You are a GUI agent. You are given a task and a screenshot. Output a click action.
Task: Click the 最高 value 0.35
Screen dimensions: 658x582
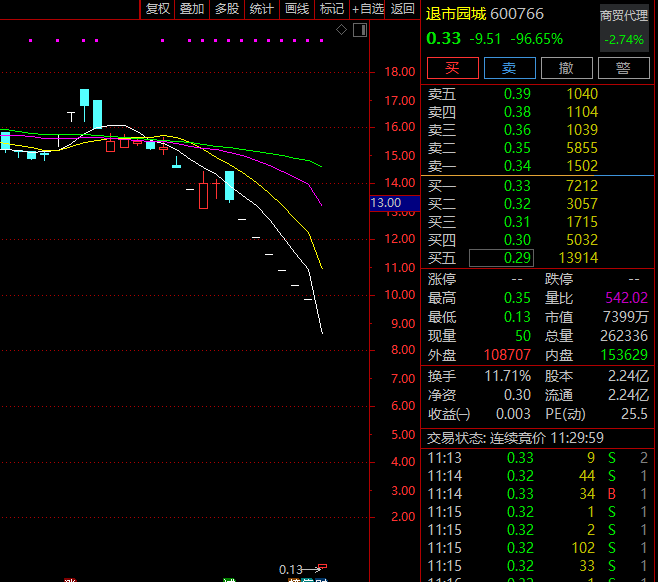point(517,298)
